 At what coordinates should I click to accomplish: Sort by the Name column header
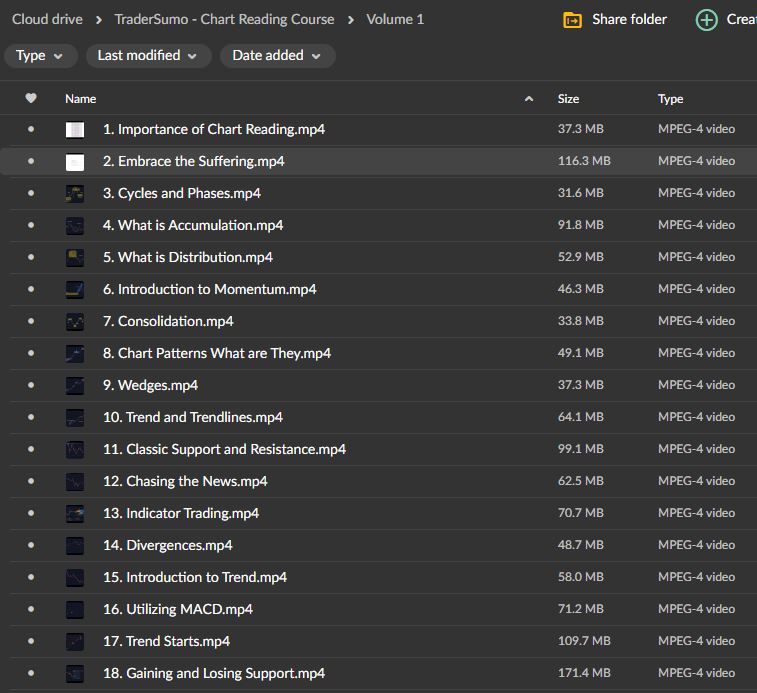pos(81,99)
